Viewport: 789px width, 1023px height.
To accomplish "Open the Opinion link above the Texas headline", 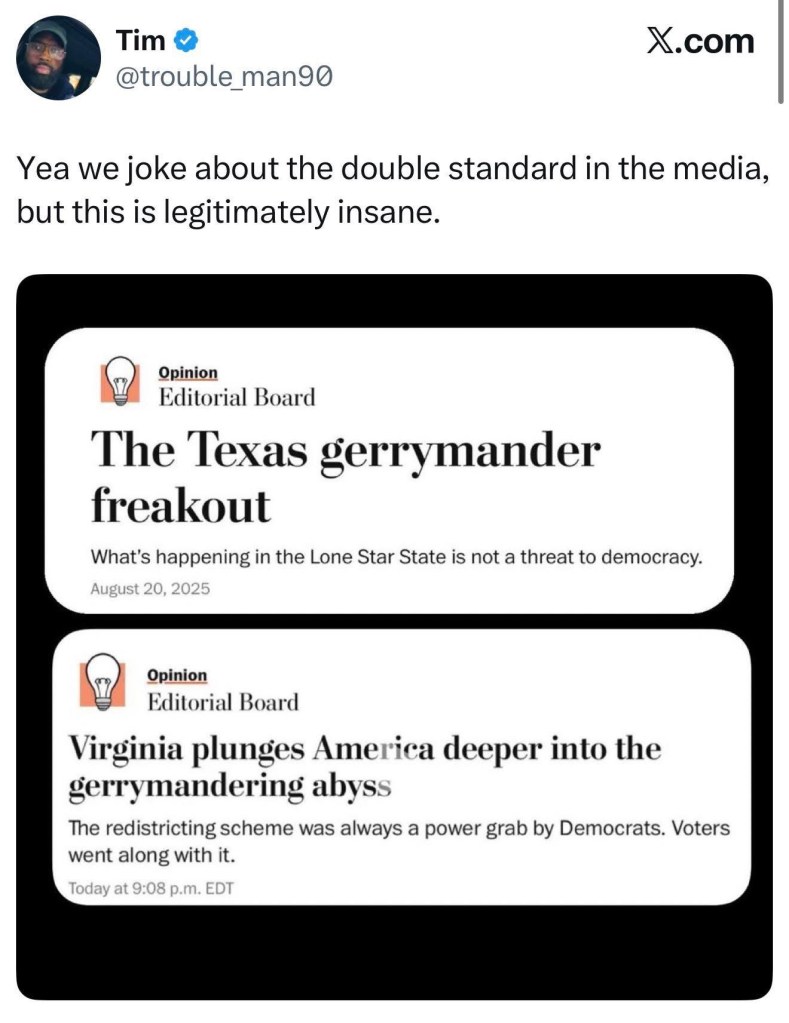I will (x=187, y=372).
